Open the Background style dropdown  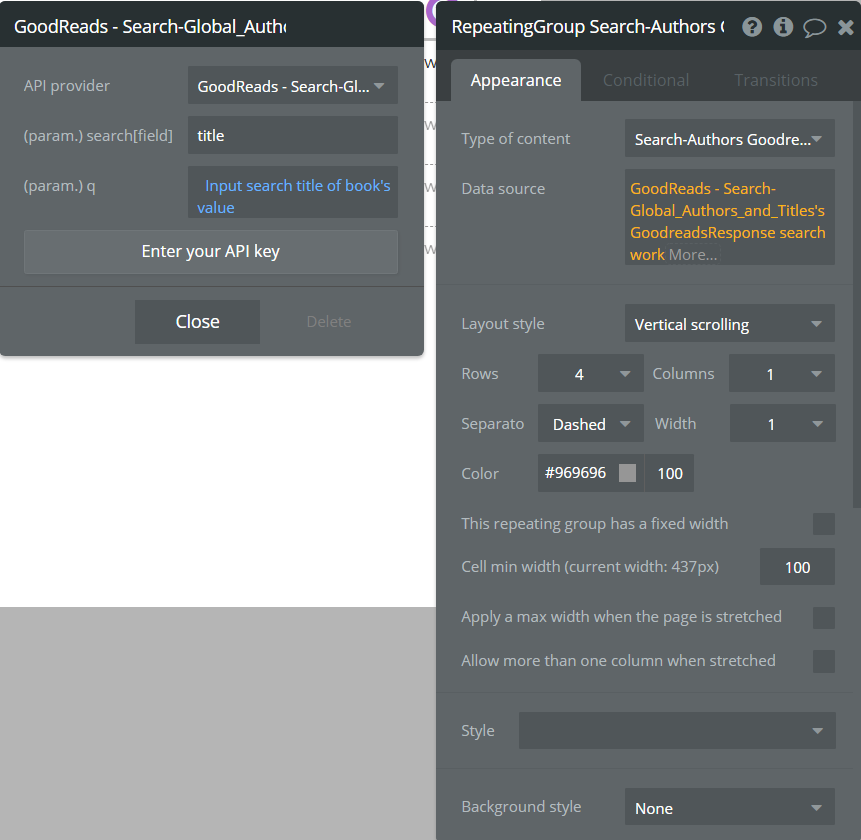729,807
